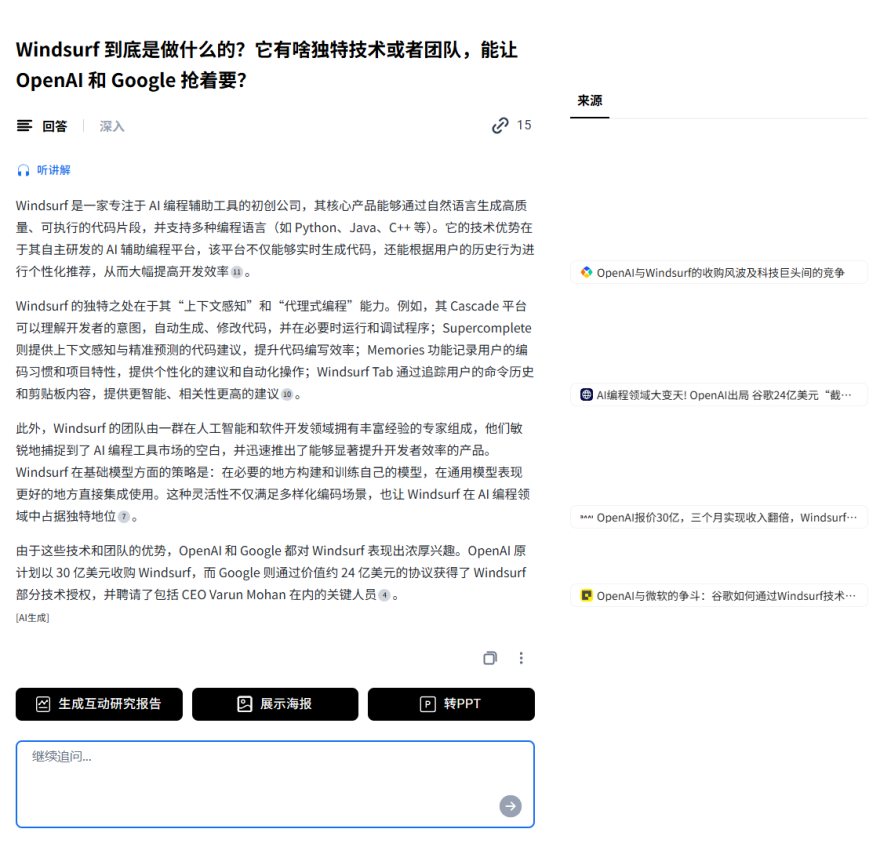Screen dimensions: 895x847
Task: Click the link chain icon beside 15
Action: (500, 126)
